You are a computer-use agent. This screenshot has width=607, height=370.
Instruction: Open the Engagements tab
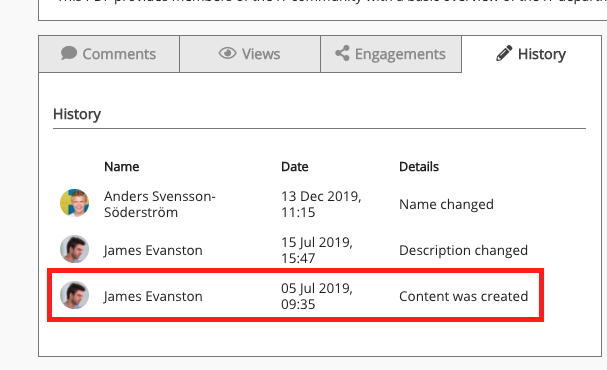click(x=391, y=54)
